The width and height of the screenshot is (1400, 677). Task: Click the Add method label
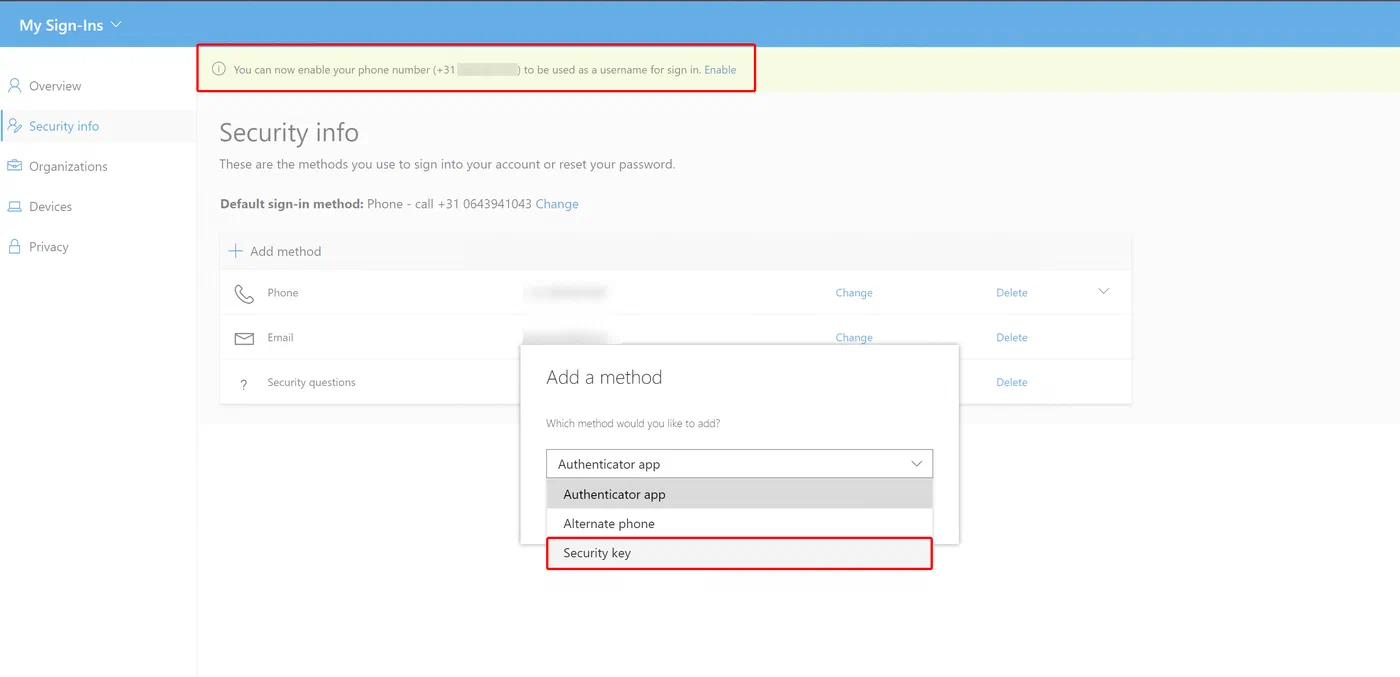(x=286, y=251)
